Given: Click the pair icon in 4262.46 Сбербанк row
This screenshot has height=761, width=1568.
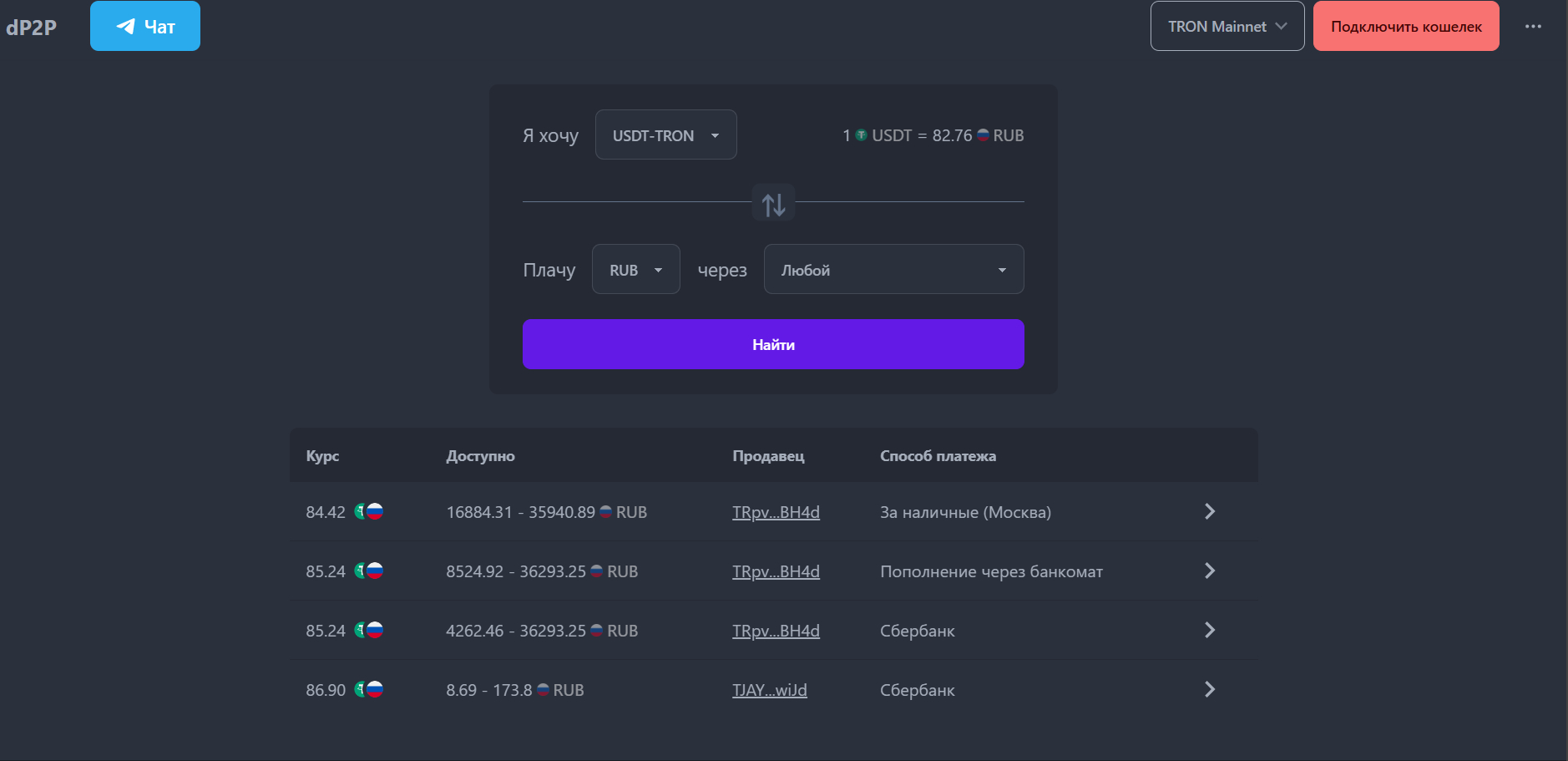Looking at the screenshot, I should click(x=369, y=630).
